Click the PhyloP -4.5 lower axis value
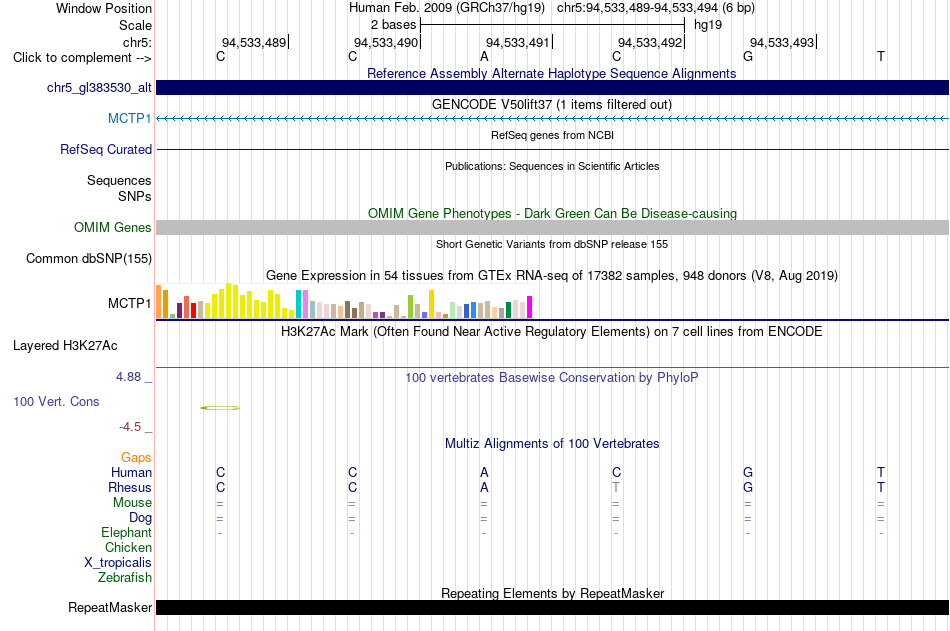 pyautogui.click(x=130, y=427)
